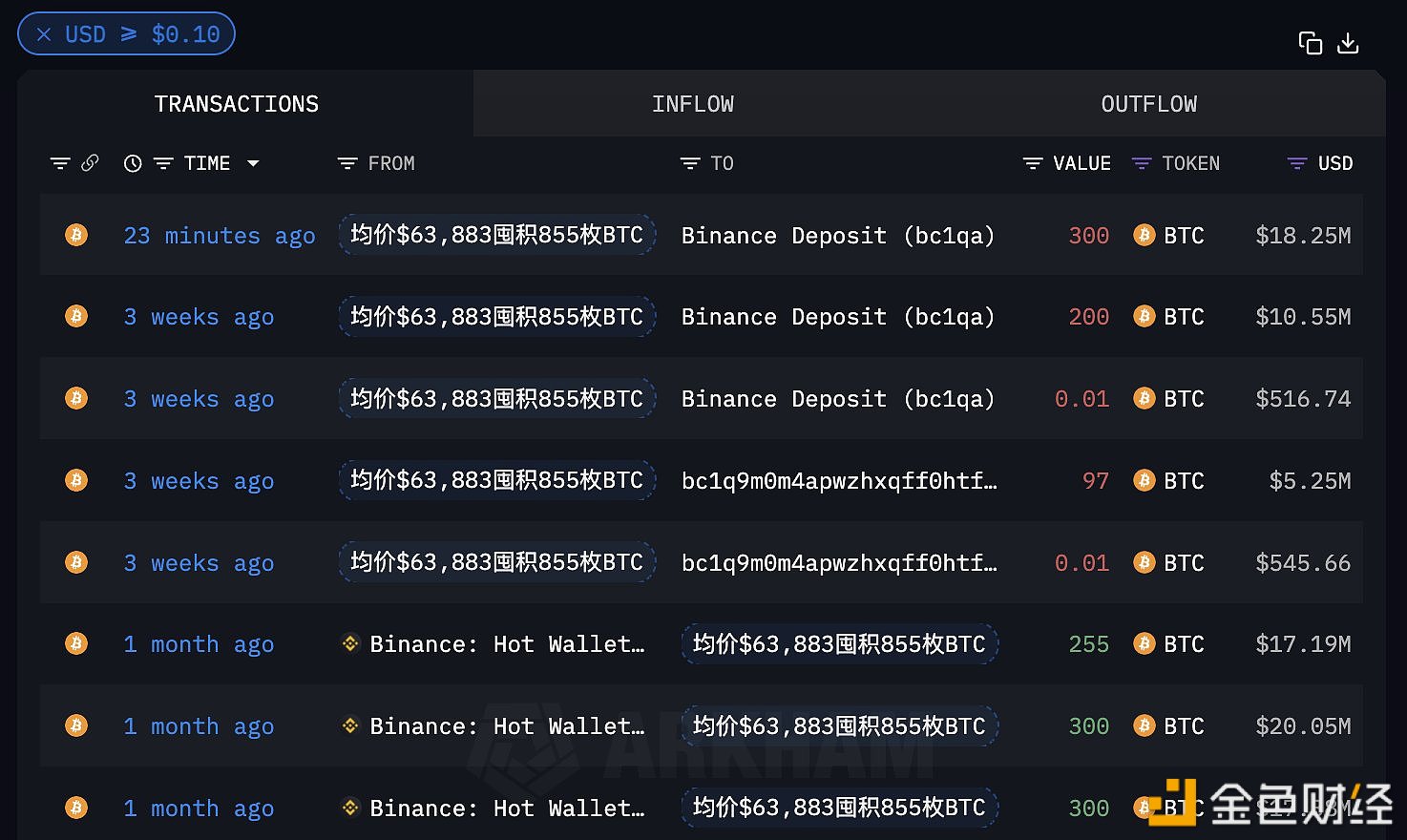The width and height of the screenshot is (1407, 840).
Task: Open 1 month ago link in $17.19M row
Action: 199,644
